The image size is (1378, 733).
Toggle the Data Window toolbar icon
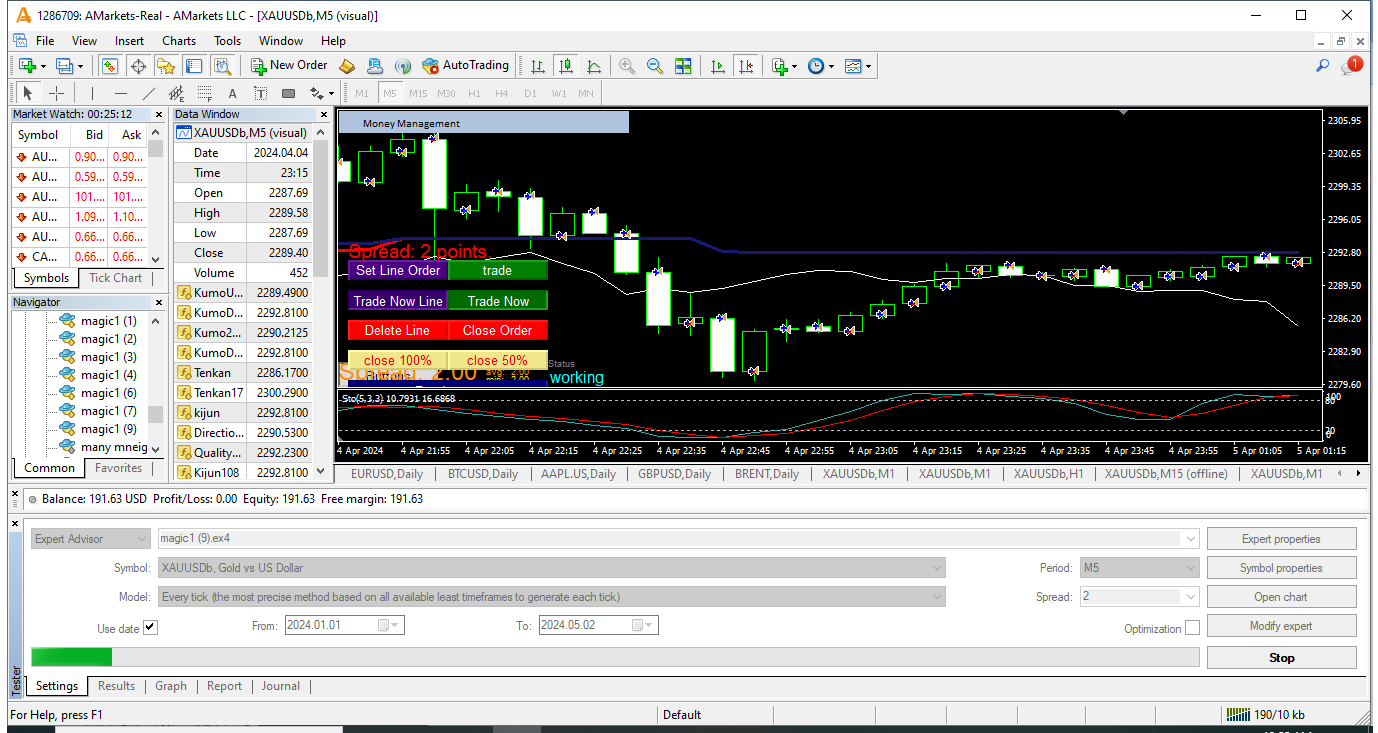[138, 66]
